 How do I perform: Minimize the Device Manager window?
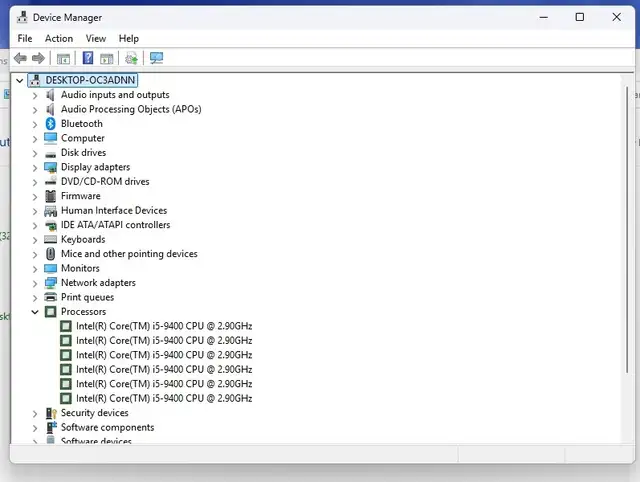544,17
